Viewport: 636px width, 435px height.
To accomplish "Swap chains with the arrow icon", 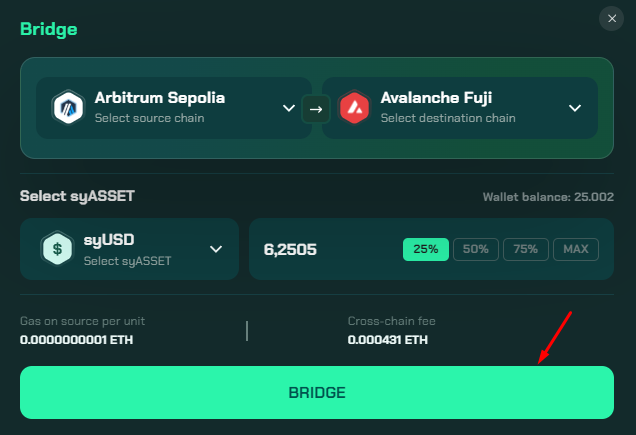I will (x=316, y=109).
